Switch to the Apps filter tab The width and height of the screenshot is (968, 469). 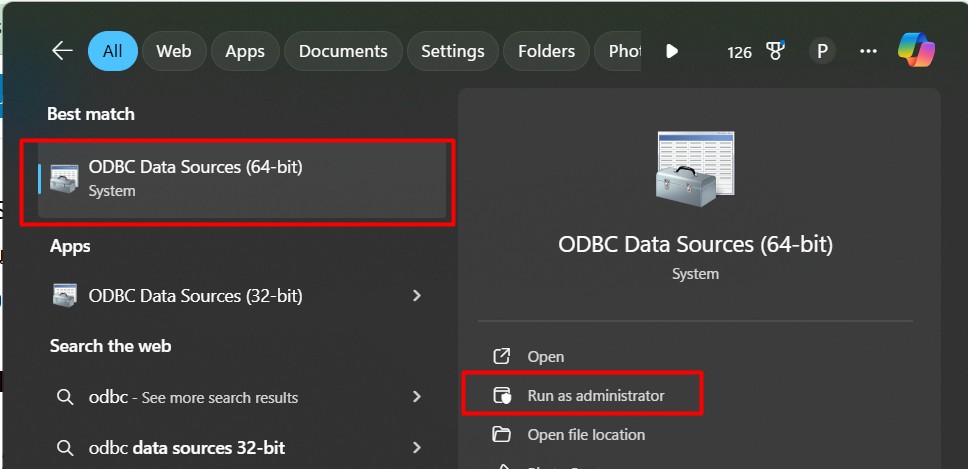(x=245, y=51)
